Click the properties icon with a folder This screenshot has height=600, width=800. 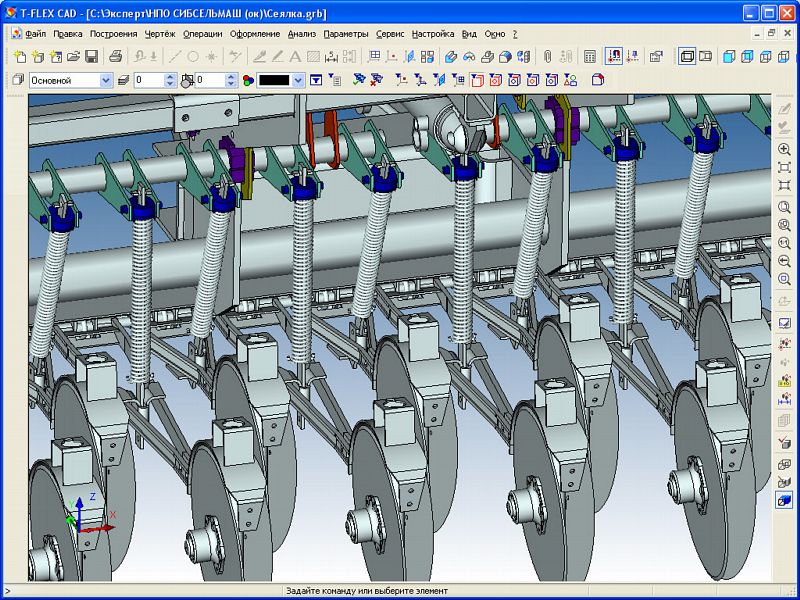[656, 56]
